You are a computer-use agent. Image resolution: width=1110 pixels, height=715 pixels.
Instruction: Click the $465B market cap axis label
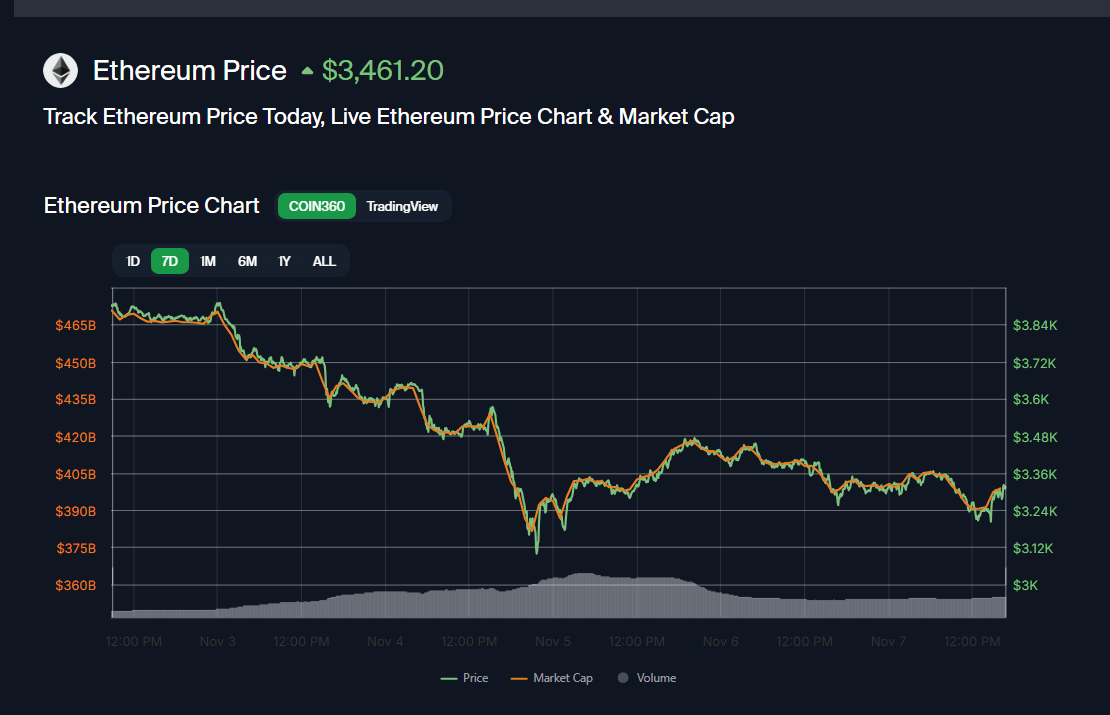click(x=76, y=325)
